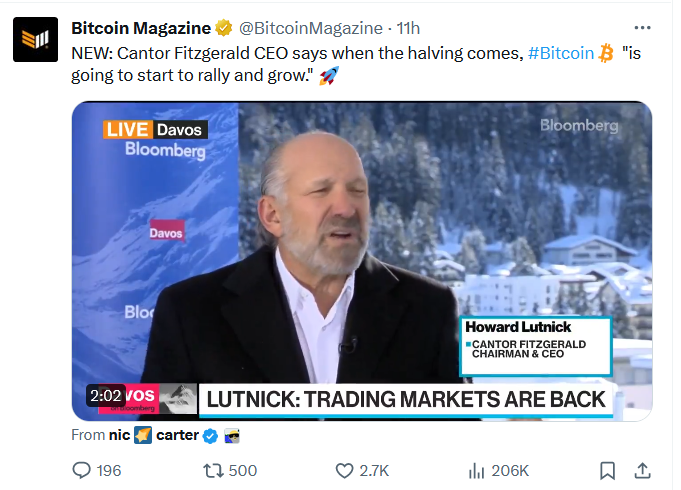View post analytics via bar-chart icon
This screenshot has height=490, width=681.
[477, 470]
